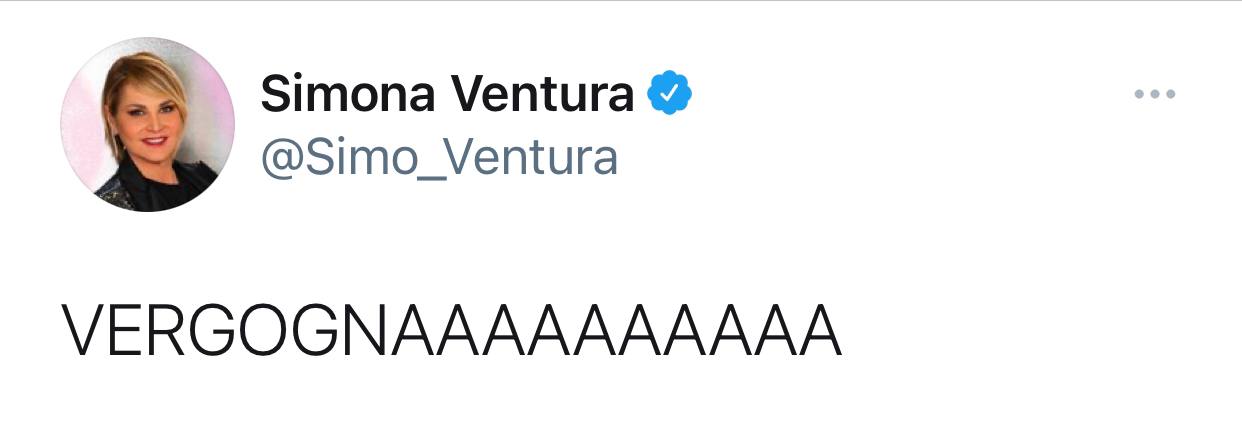Expand the tweet's overflow menu
The width and height of the screenshot is (1242, 422).
(1155, 95)
